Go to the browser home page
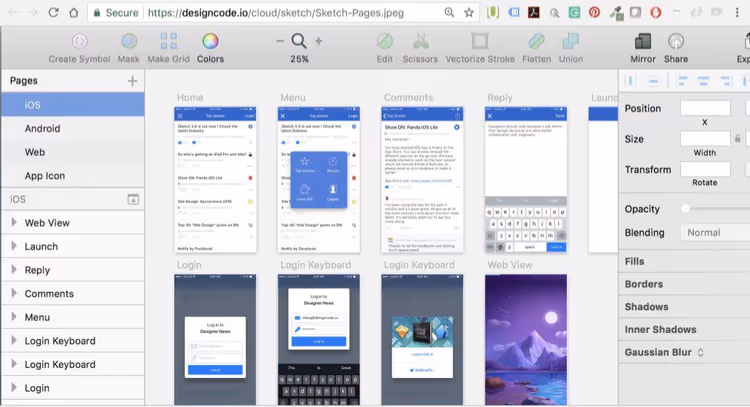Viewport: 750px width, 407px height. coord(74,13)
